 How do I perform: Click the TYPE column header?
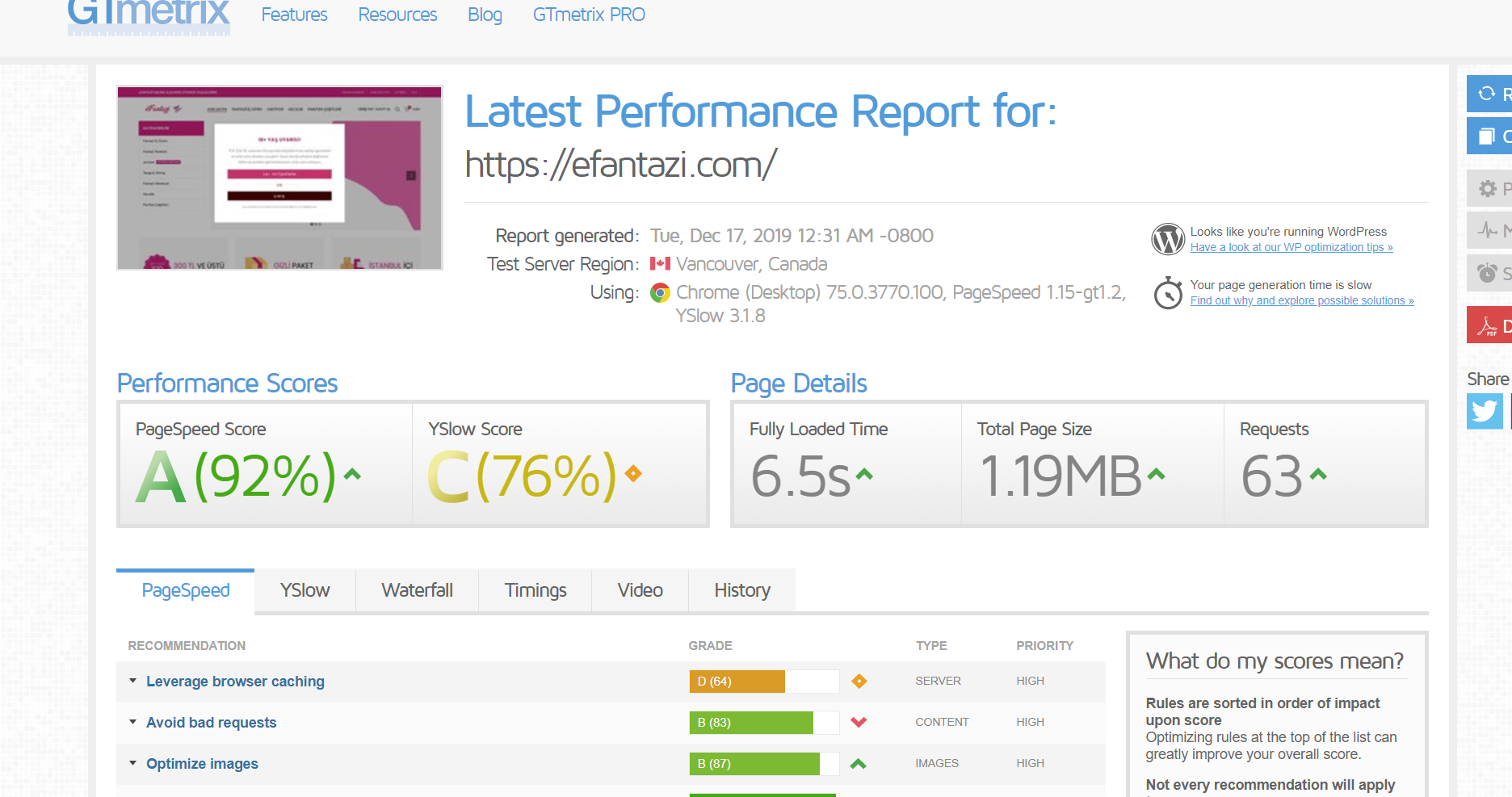[931, 646]
